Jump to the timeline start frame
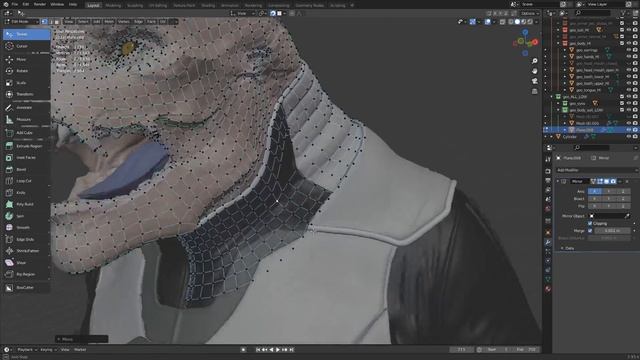This screenshot has width=640, height=360. (258, 349)
